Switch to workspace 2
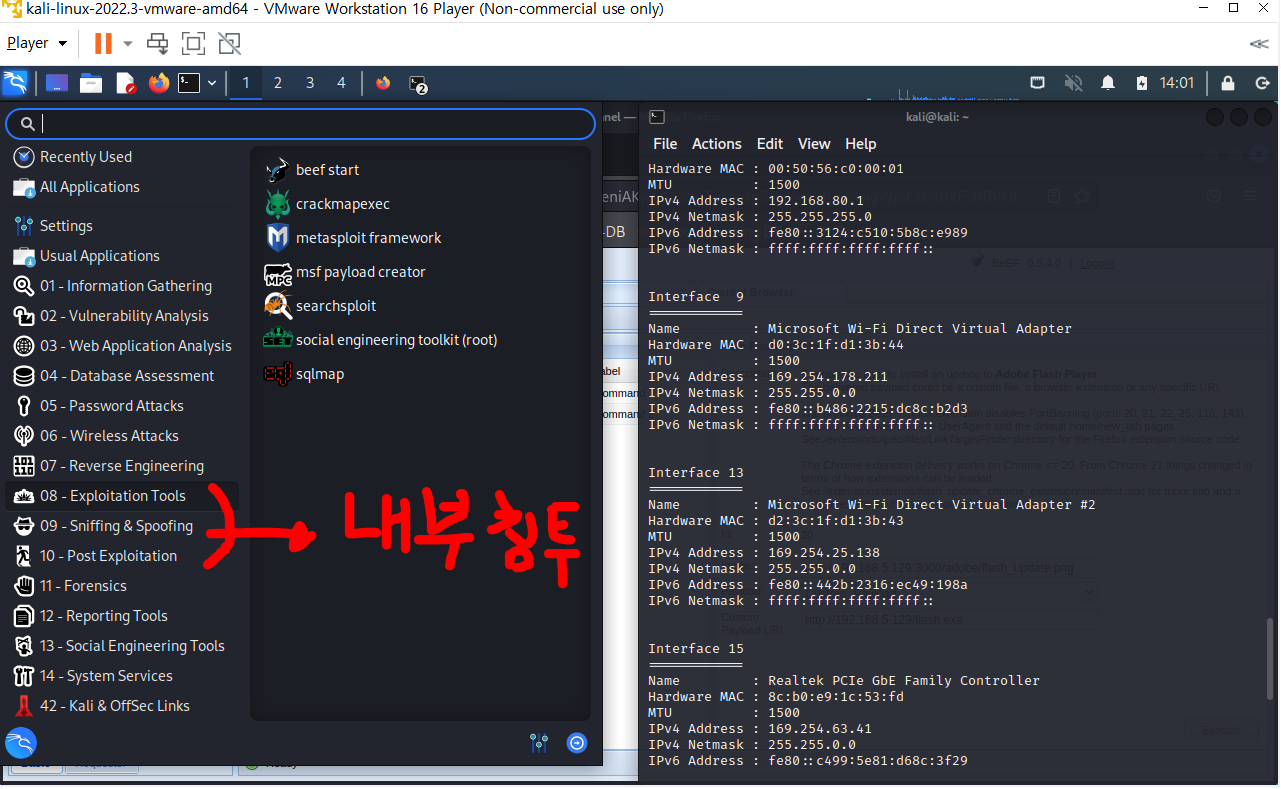The image size is (1281, 789). 278,83
